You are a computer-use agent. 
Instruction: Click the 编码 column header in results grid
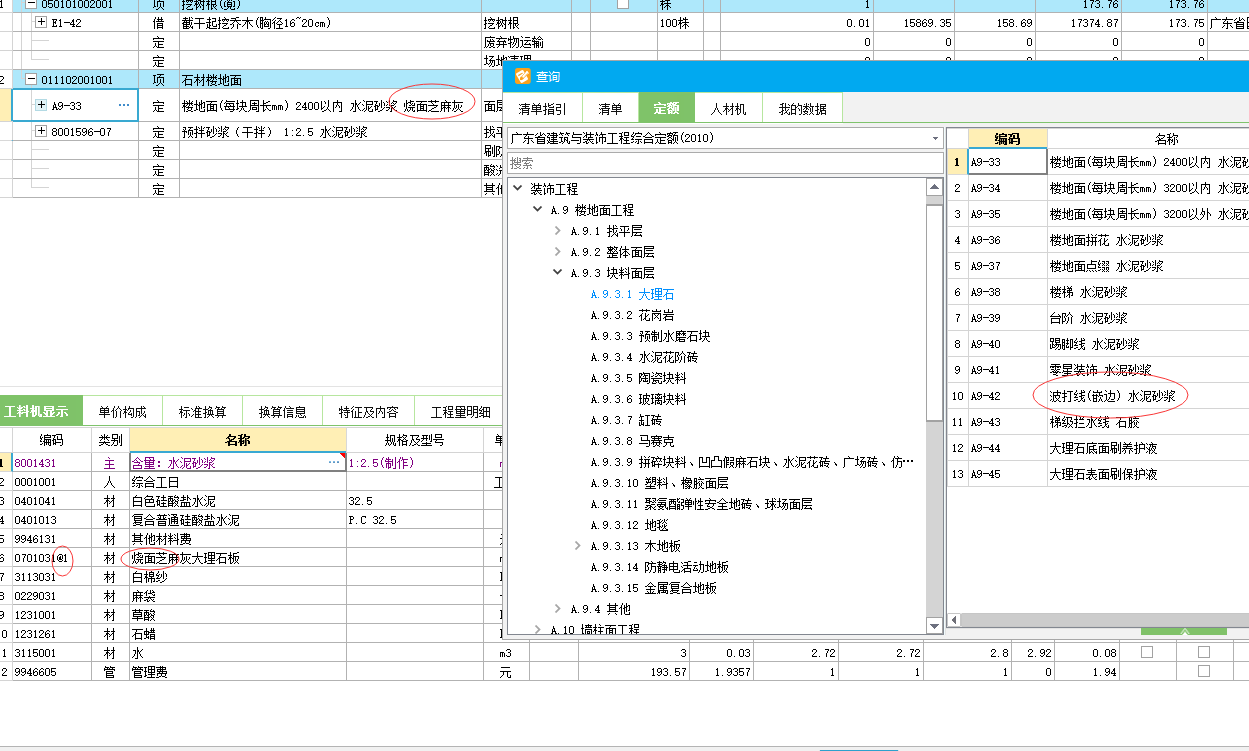pos(1007,139)
